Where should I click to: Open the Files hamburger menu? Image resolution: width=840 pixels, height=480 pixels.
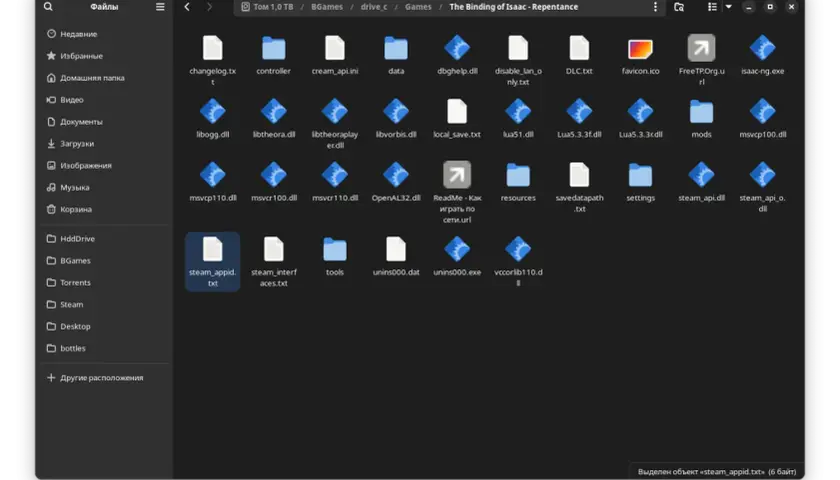160,7
